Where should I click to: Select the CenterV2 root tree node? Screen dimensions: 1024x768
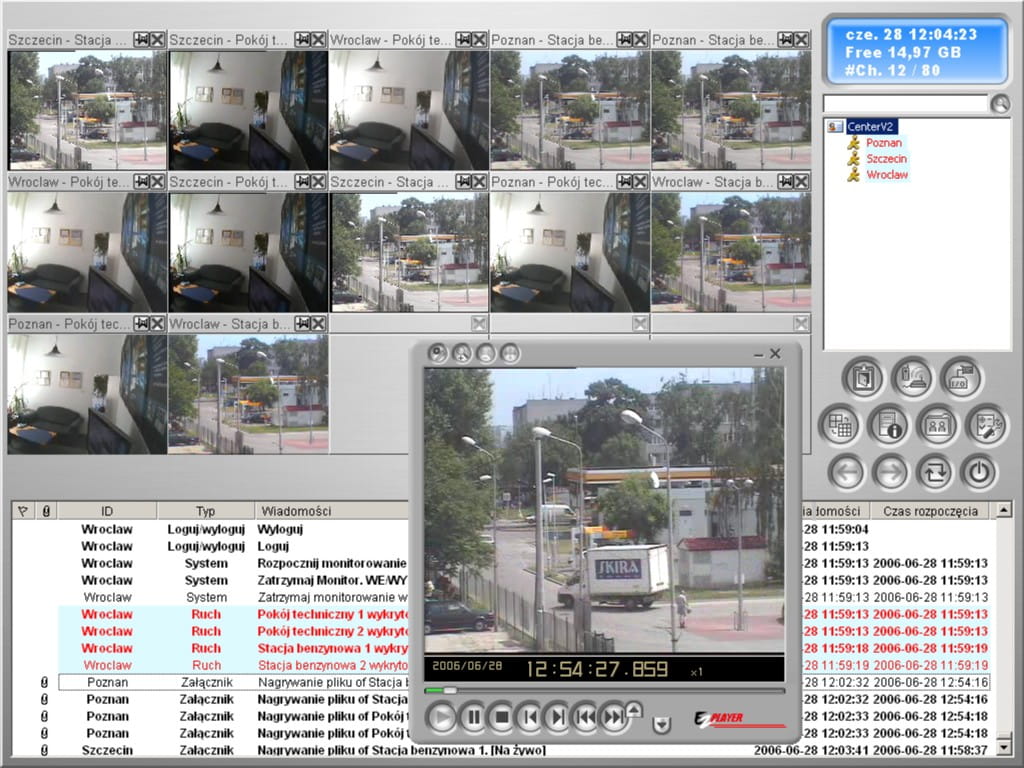coord(870,127)
